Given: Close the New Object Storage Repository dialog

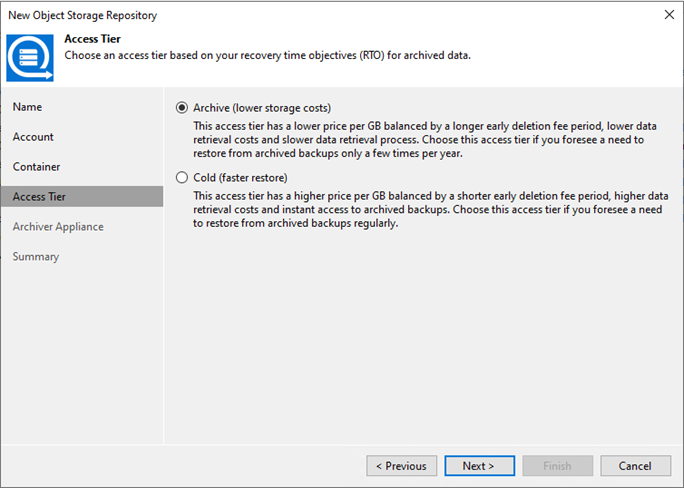Looking at the screenshot, I should tap(668, 15).
